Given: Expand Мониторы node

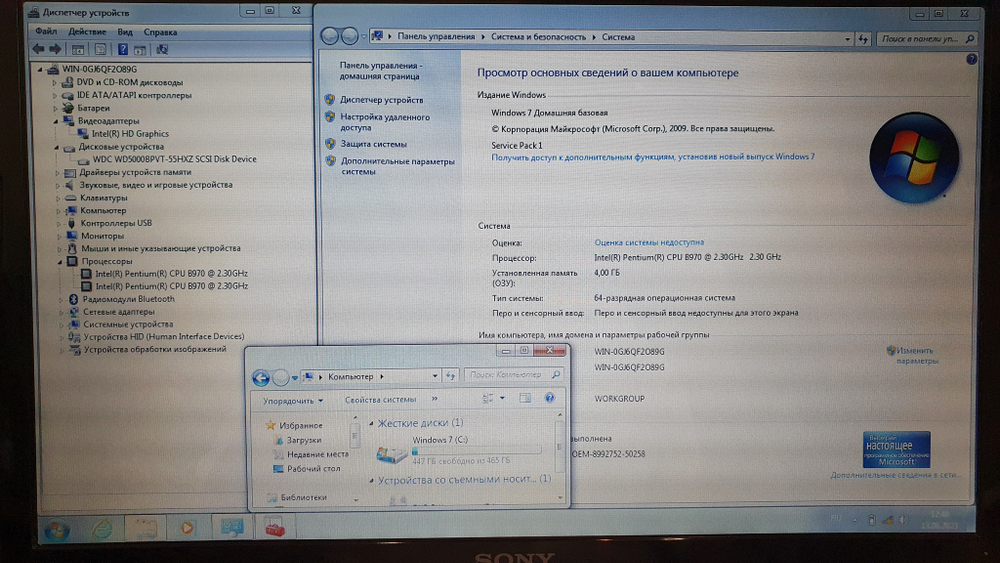Looking at the screenshot, I should coord(59,236).
